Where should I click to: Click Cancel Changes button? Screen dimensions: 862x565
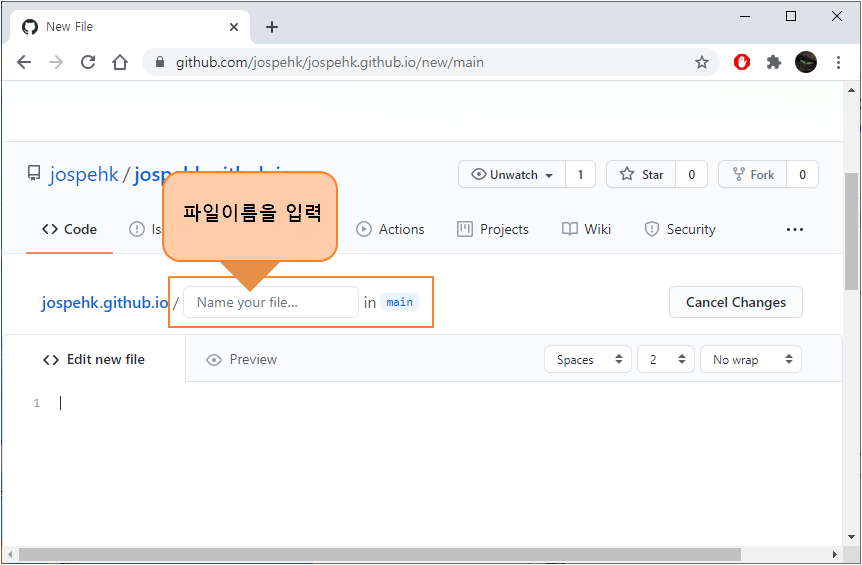(x=736, y=302)
